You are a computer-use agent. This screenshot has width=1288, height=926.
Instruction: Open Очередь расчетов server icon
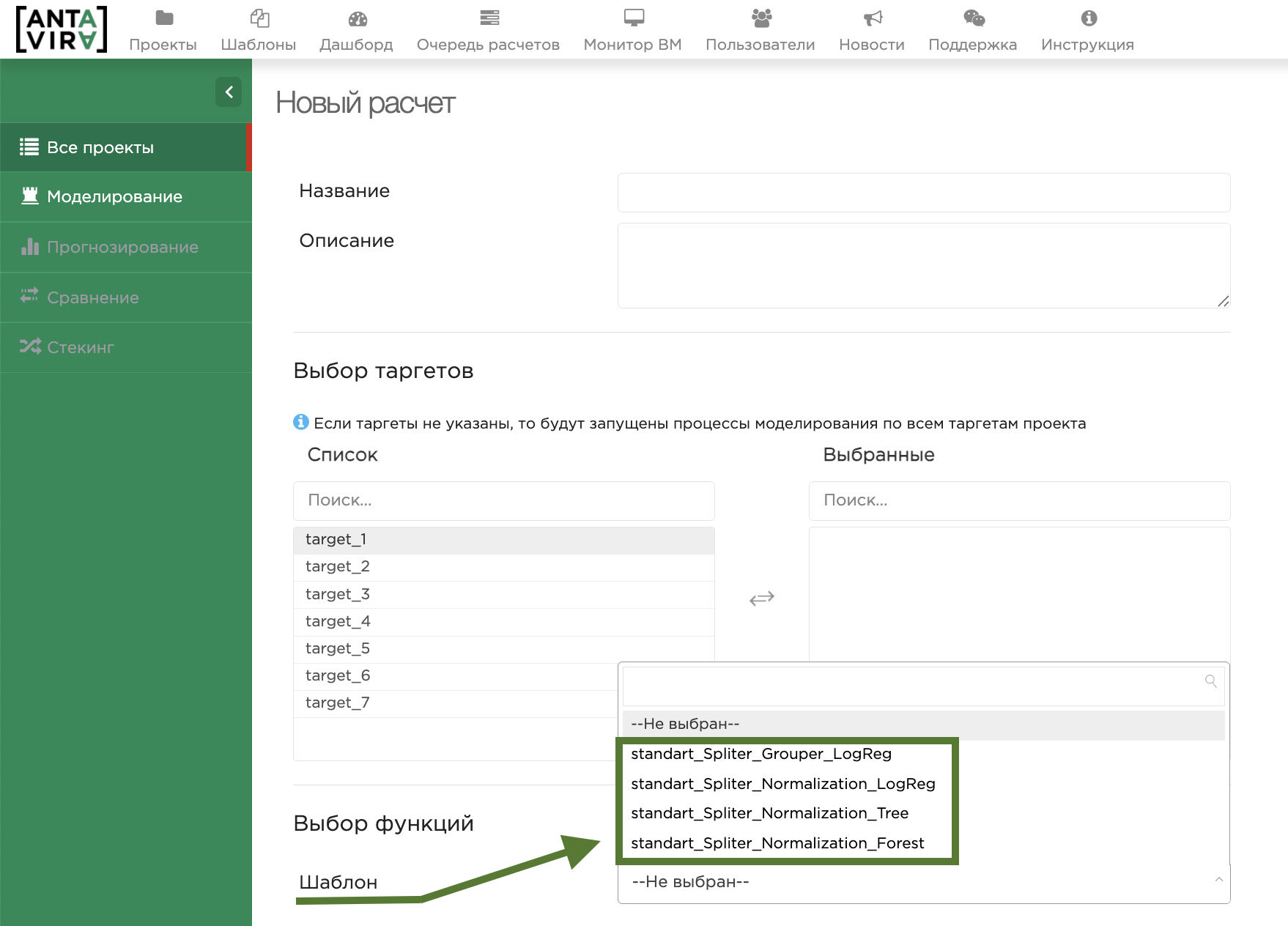(489, 18)
